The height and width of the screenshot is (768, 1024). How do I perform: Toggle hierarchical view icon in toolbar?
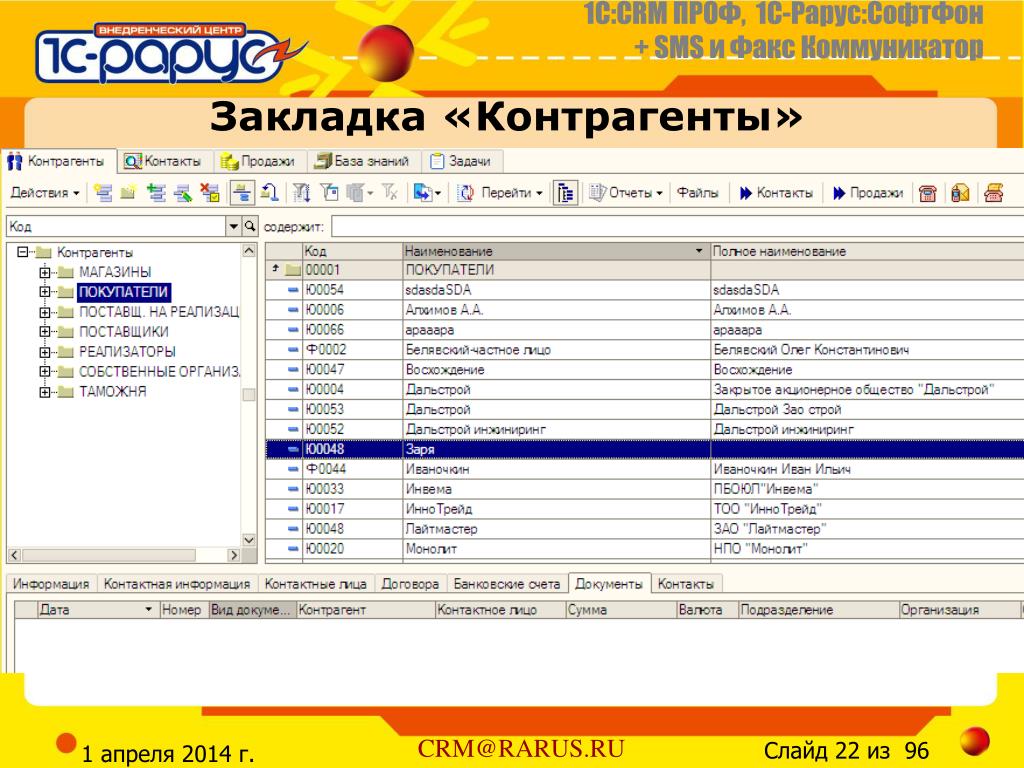pyautogui.click(x=242, y=193)
